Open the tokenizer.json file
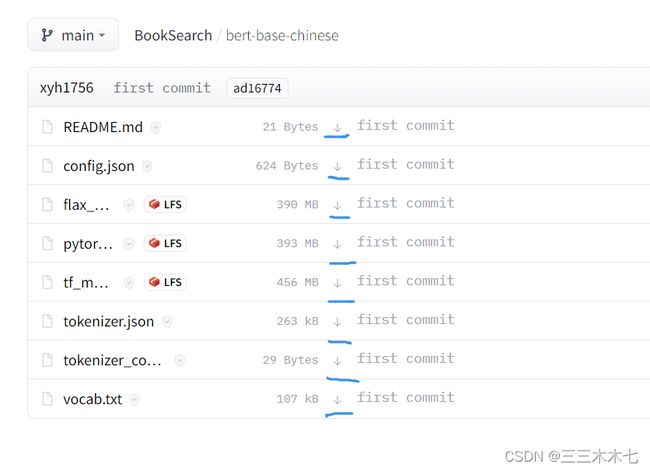 (108, 321)
